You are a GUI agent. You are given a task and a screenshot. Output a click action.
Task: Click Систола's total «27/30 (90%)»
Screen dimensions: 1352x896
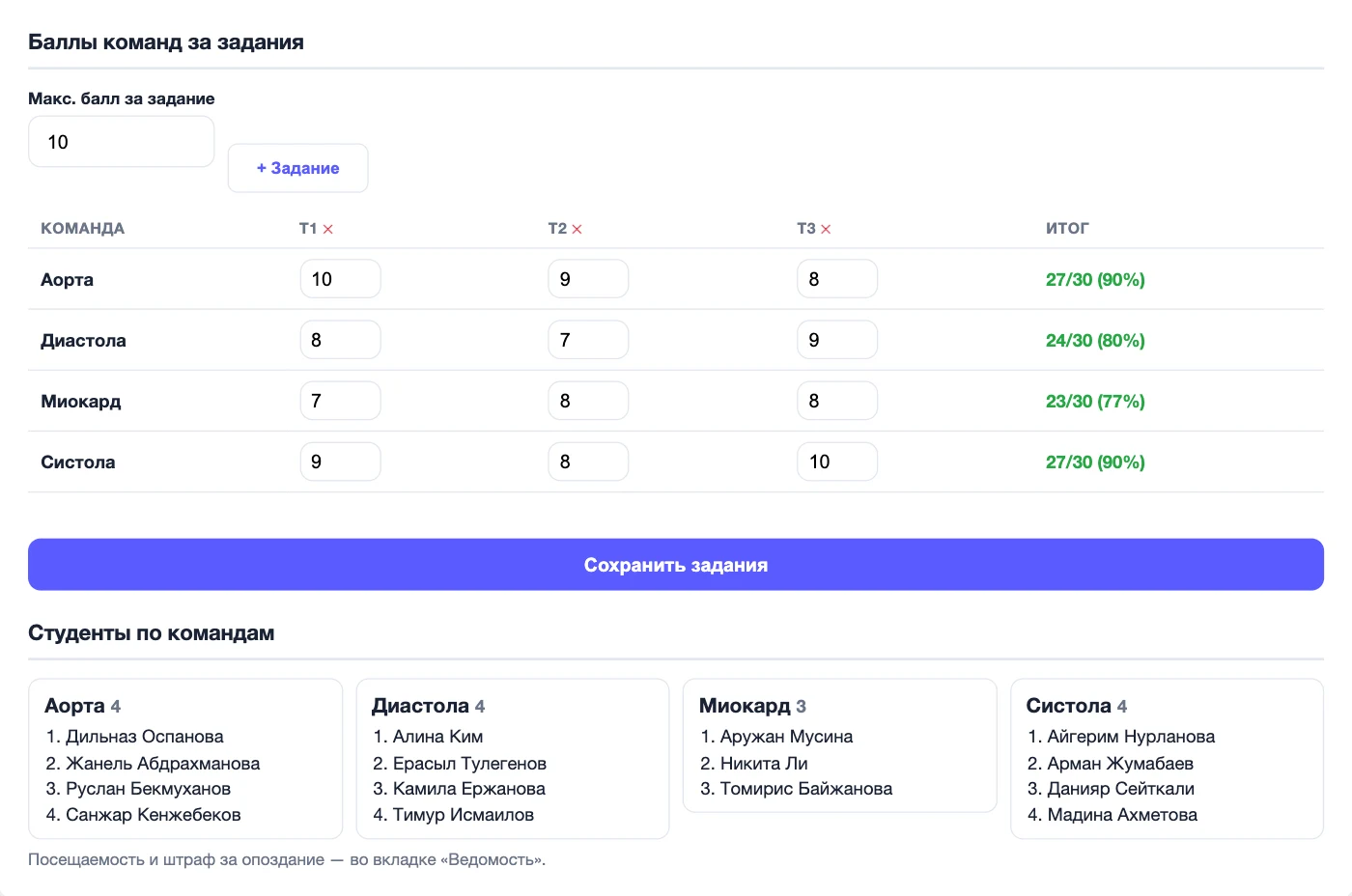(x=1095, y=462)
